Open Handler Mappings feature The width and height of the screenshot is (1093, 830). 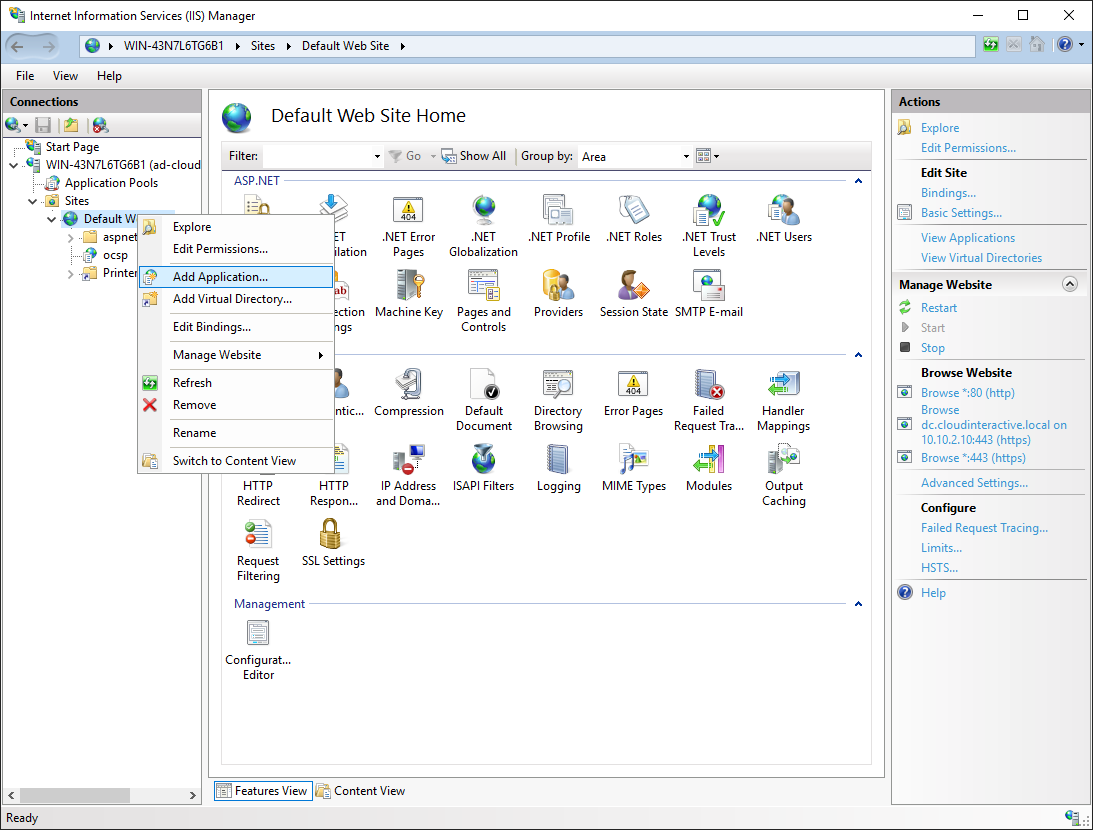pos(784,400)
